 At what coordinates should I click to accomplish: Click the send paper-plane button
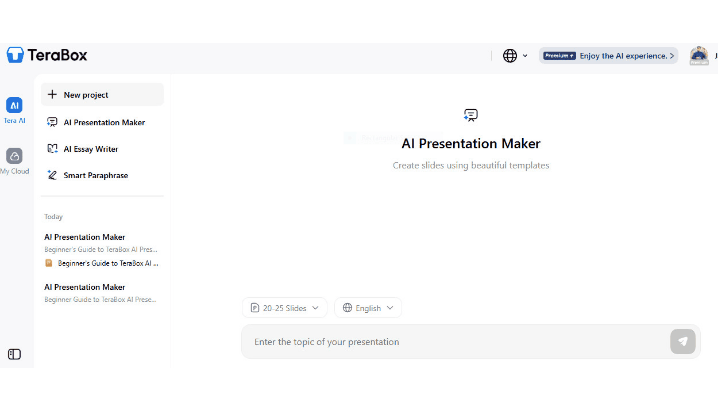[682, 341]
